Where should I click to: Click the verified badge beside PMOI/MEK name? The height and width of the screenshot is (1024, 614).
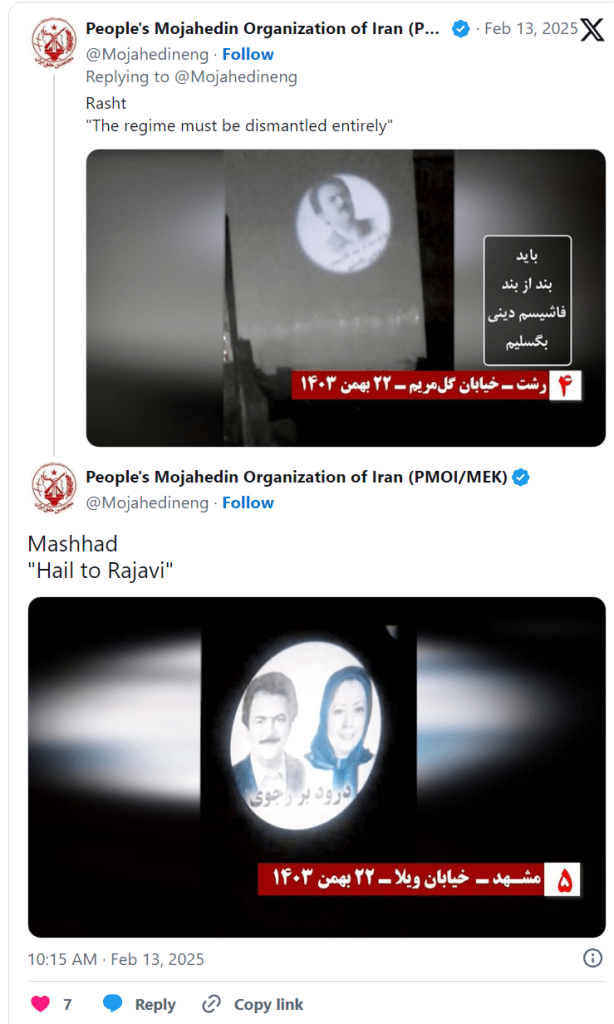(x=521, y=477)
